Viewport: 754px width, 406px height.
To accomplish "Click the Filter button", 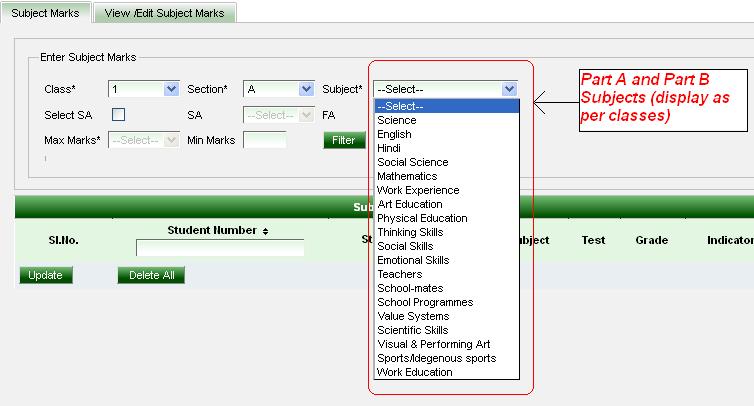I will tap(343, 140).
